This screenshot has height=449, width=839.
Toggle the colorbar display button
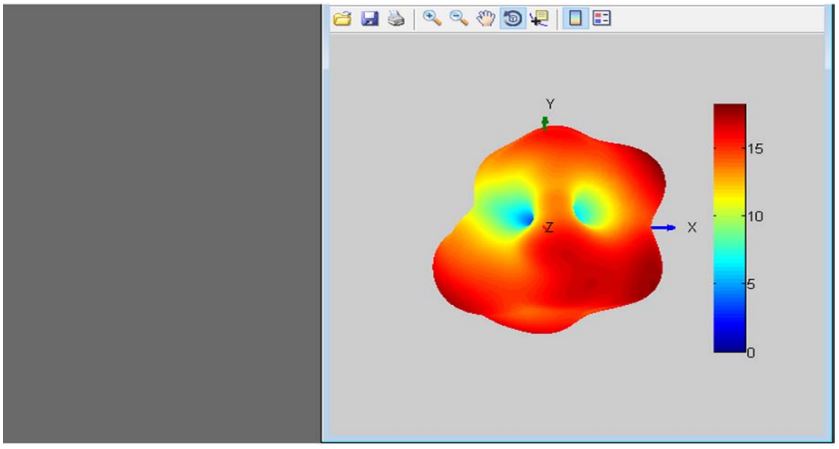pos(575,19)
